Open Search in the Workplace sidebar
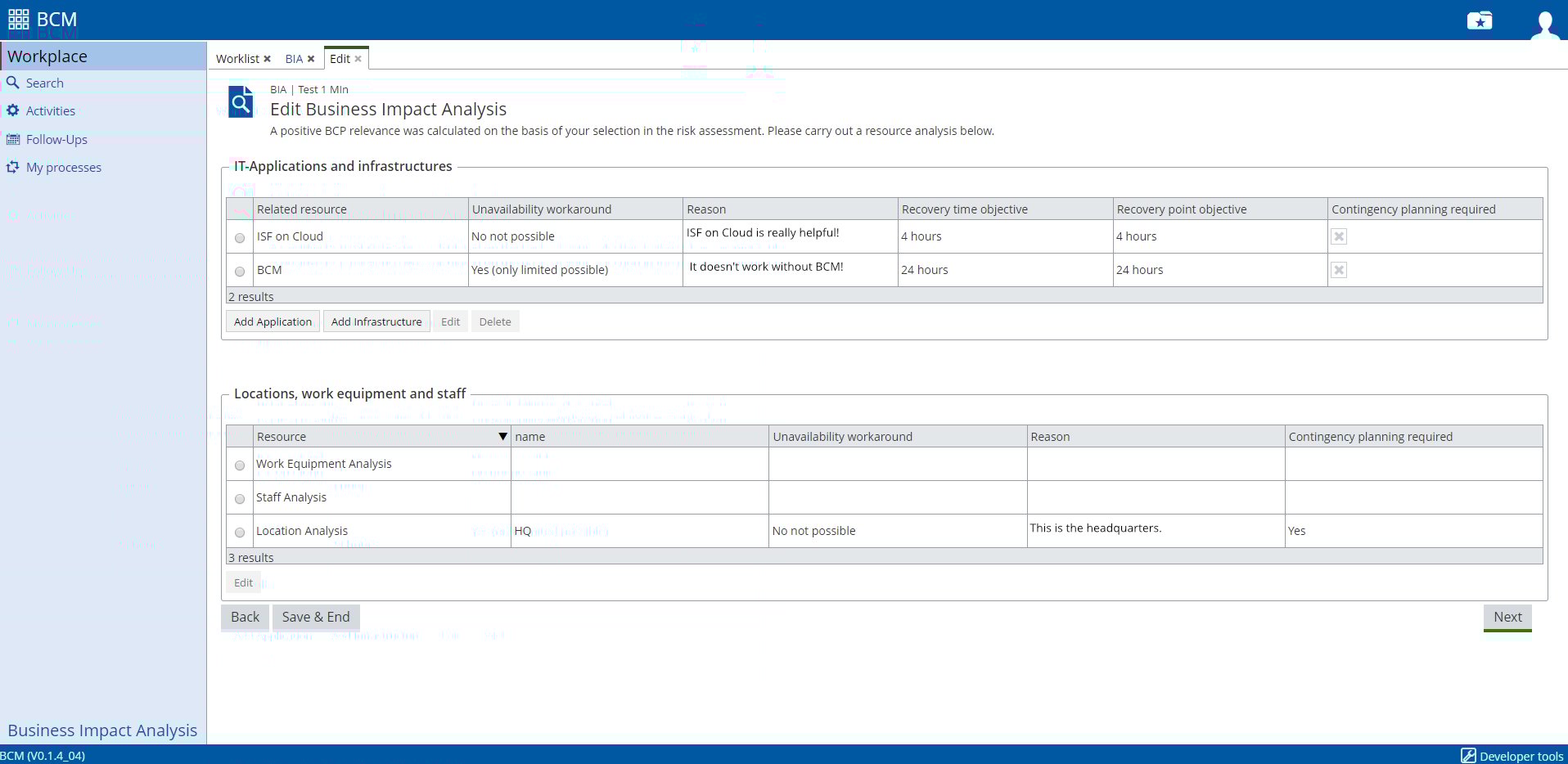This screenshot has width=1568, height=764. (45, 83)
